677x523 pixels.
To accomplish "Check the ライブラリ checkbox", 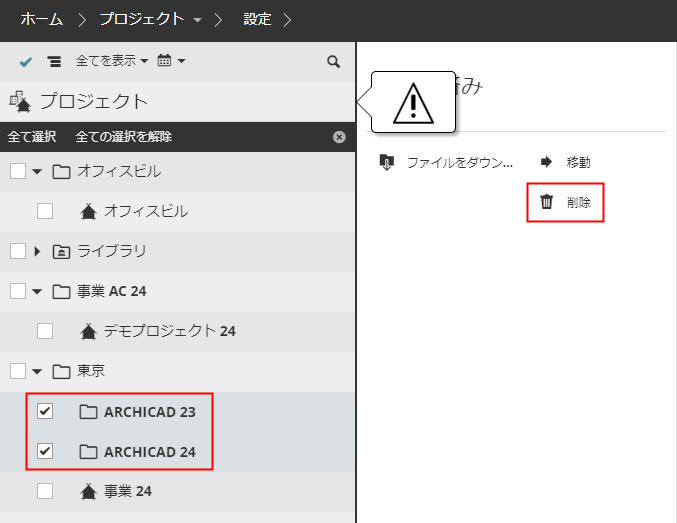I will pos(18,251).
